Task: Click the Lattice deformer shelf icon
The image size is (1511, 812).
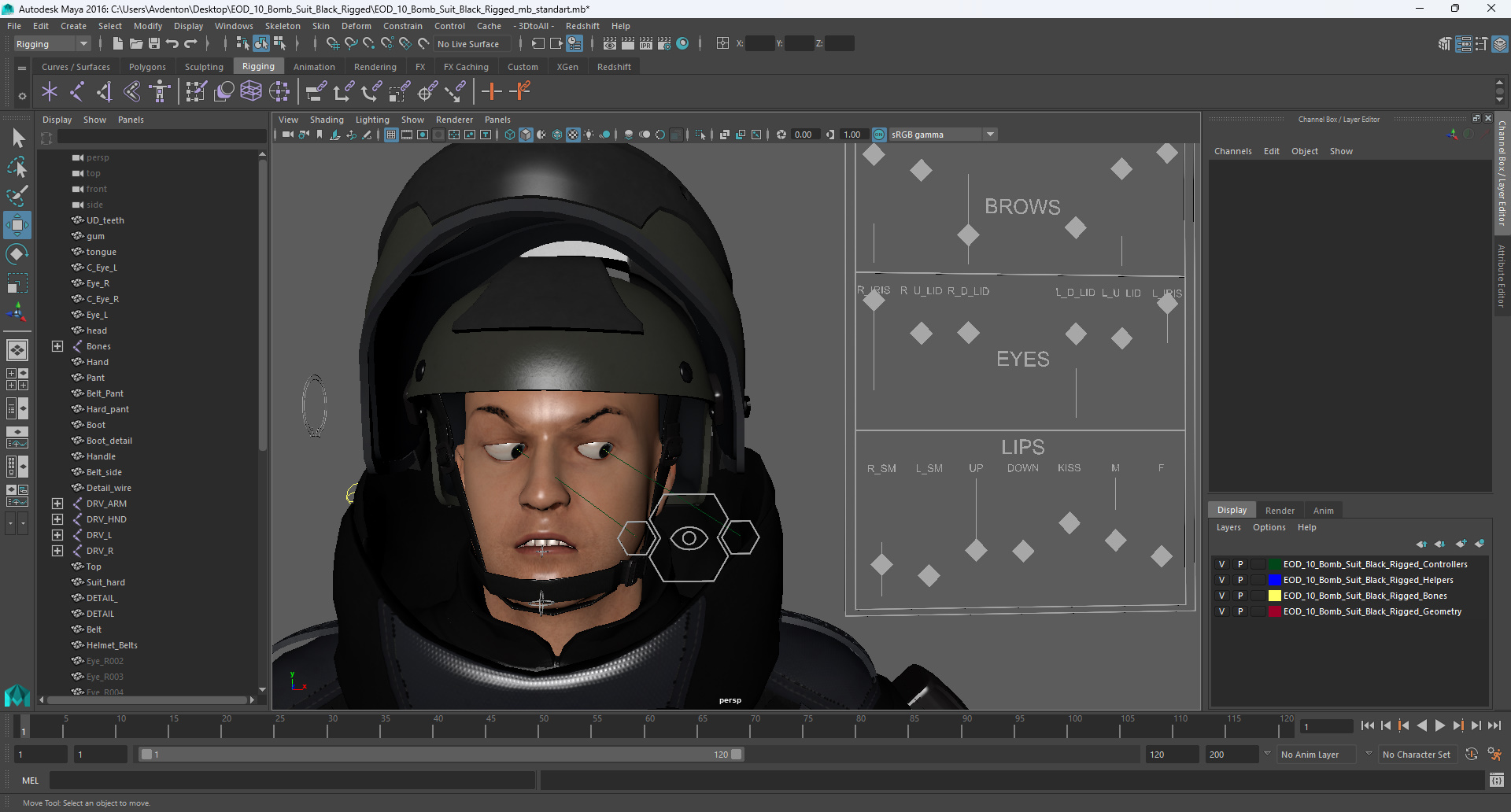Action: (x=251, y=92)
